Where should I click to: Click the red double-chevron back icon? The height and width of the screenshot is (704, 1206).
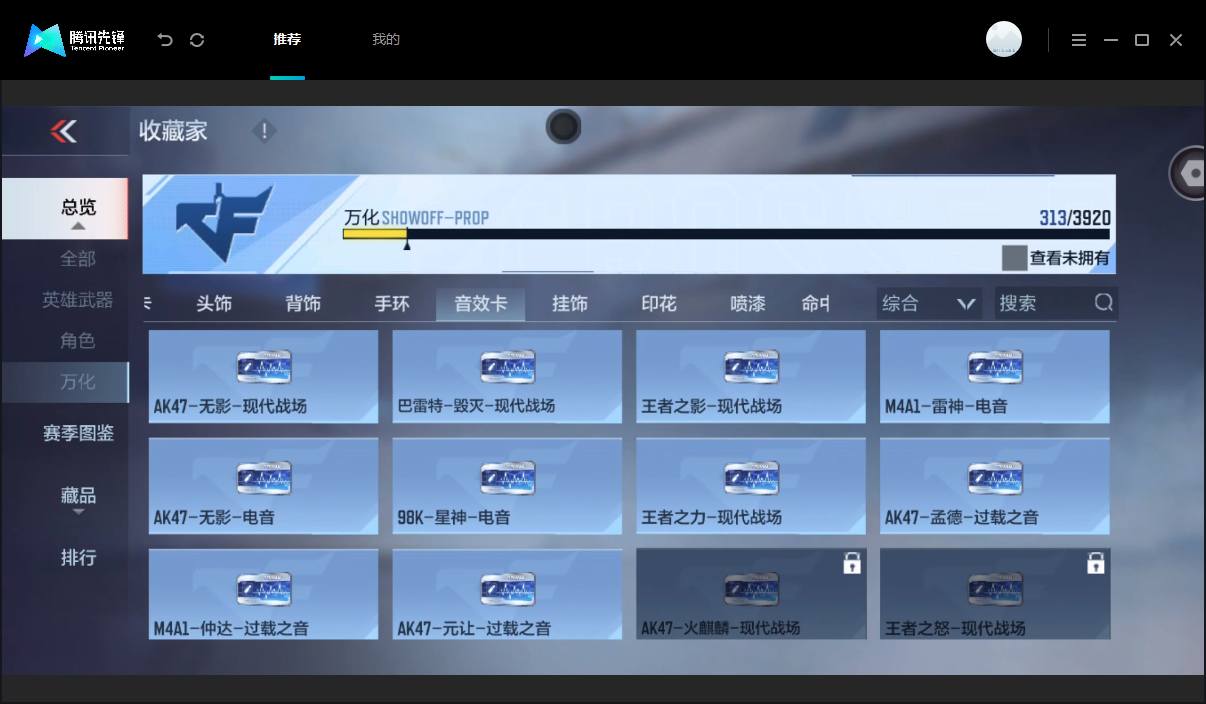pos(64,131)
